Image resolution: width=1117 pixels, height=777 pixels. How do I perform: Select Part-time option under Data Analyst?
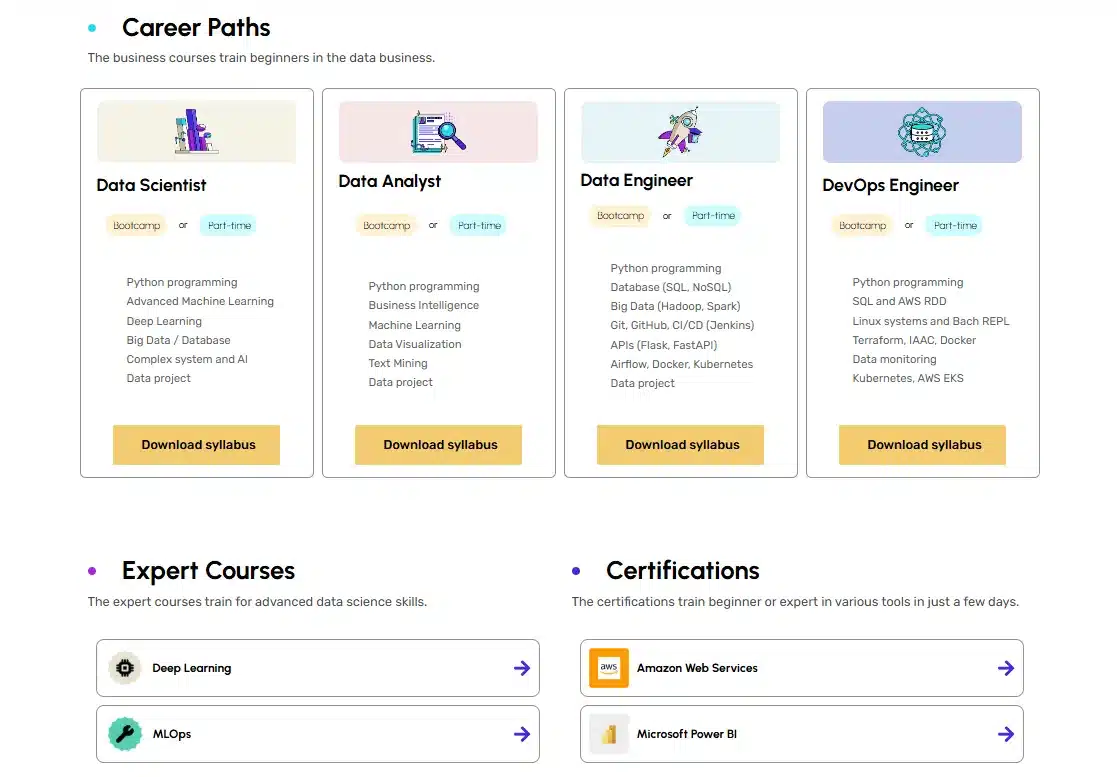(479, 226)
